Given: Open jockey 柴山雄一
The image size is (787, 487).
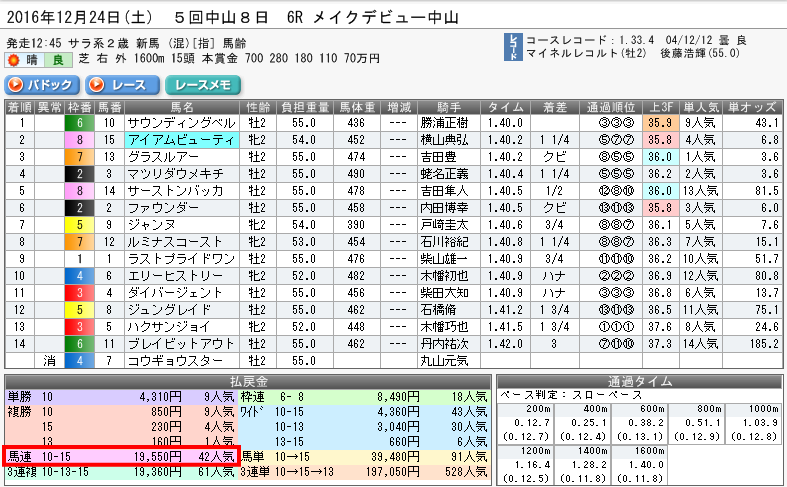Looking at the screenshot, I should pos(444,259).
